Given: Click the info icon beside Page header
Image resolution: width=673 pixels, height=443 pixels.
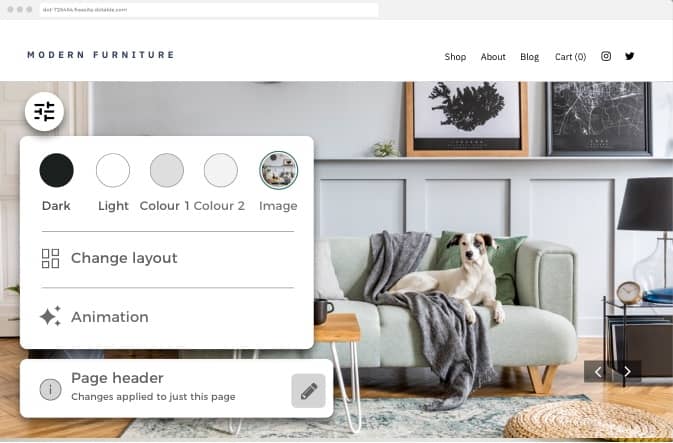Looking at the screenshot, I should coord(51,389).
